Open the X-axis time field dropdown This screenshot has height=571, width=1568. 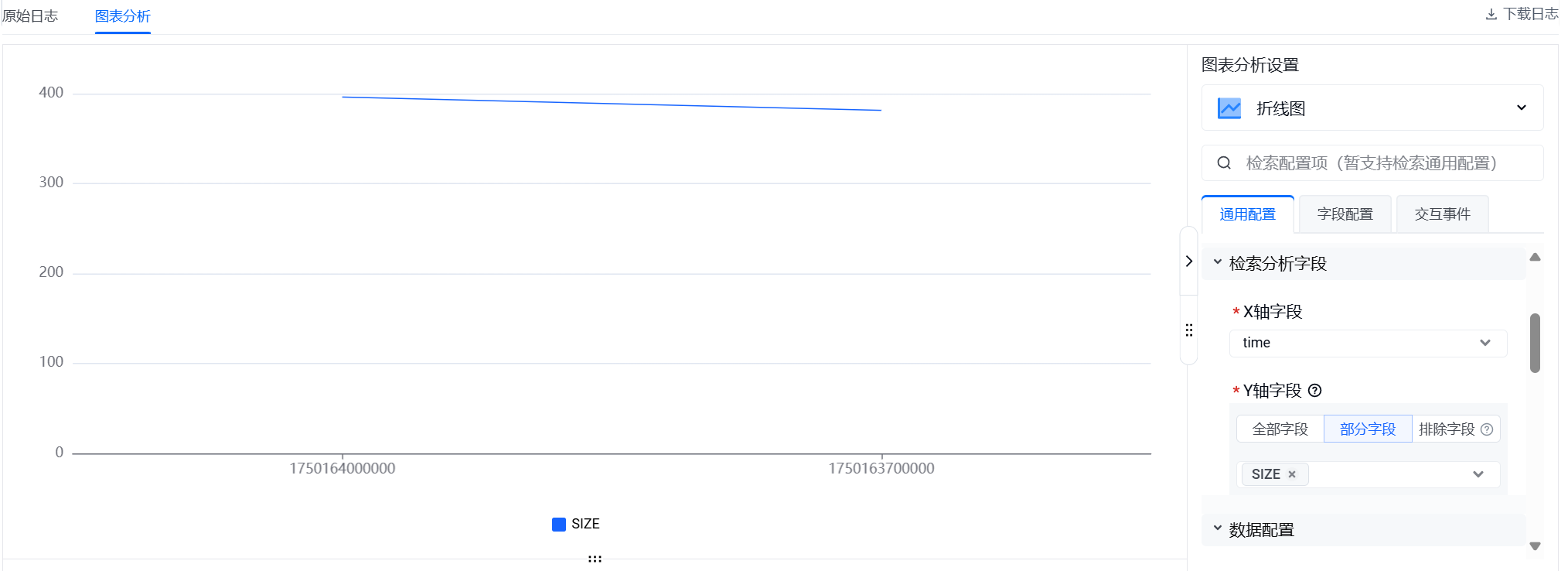[1368, 343]
